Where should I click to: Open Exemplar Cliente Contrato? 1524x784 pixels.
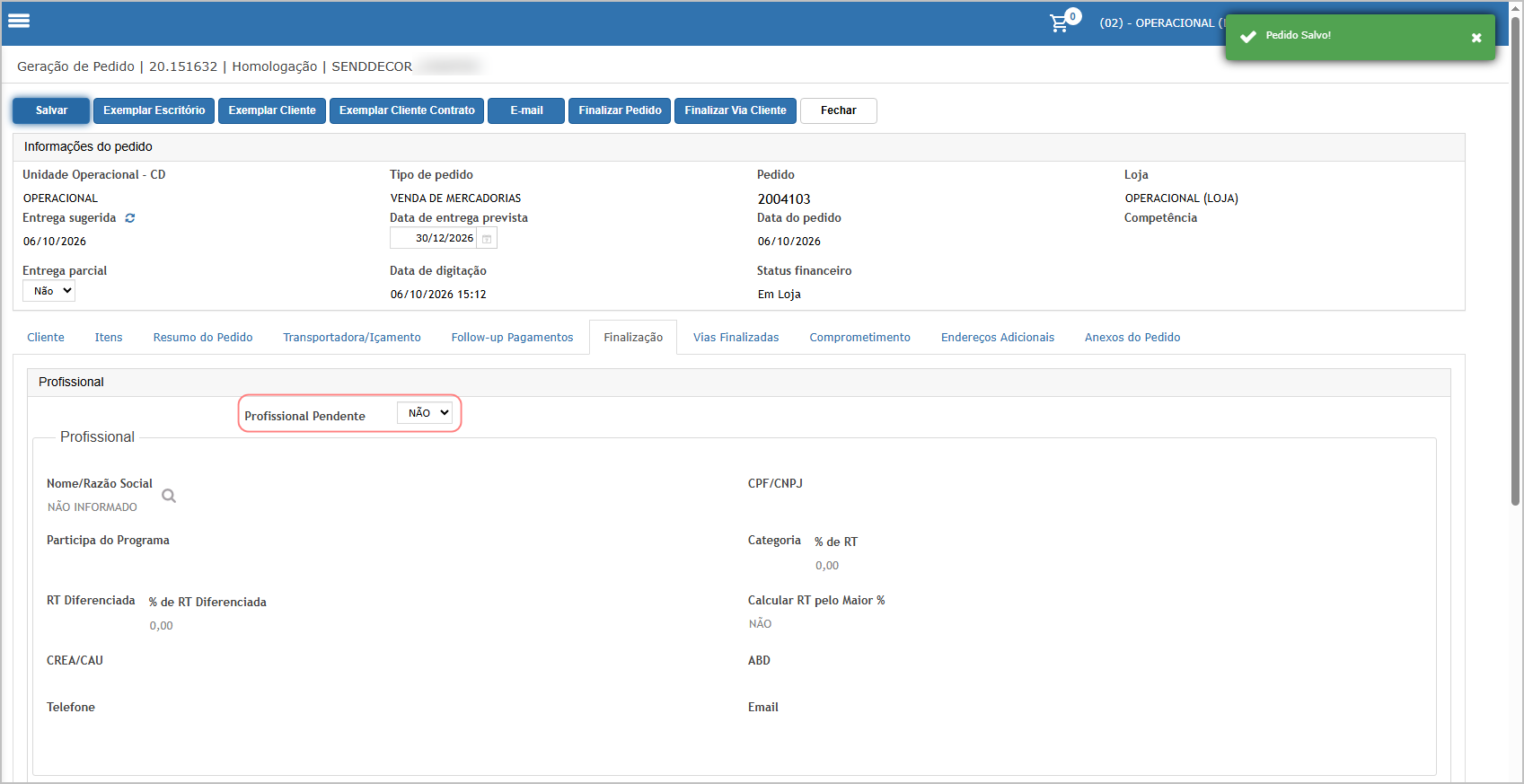coord(407,110)
